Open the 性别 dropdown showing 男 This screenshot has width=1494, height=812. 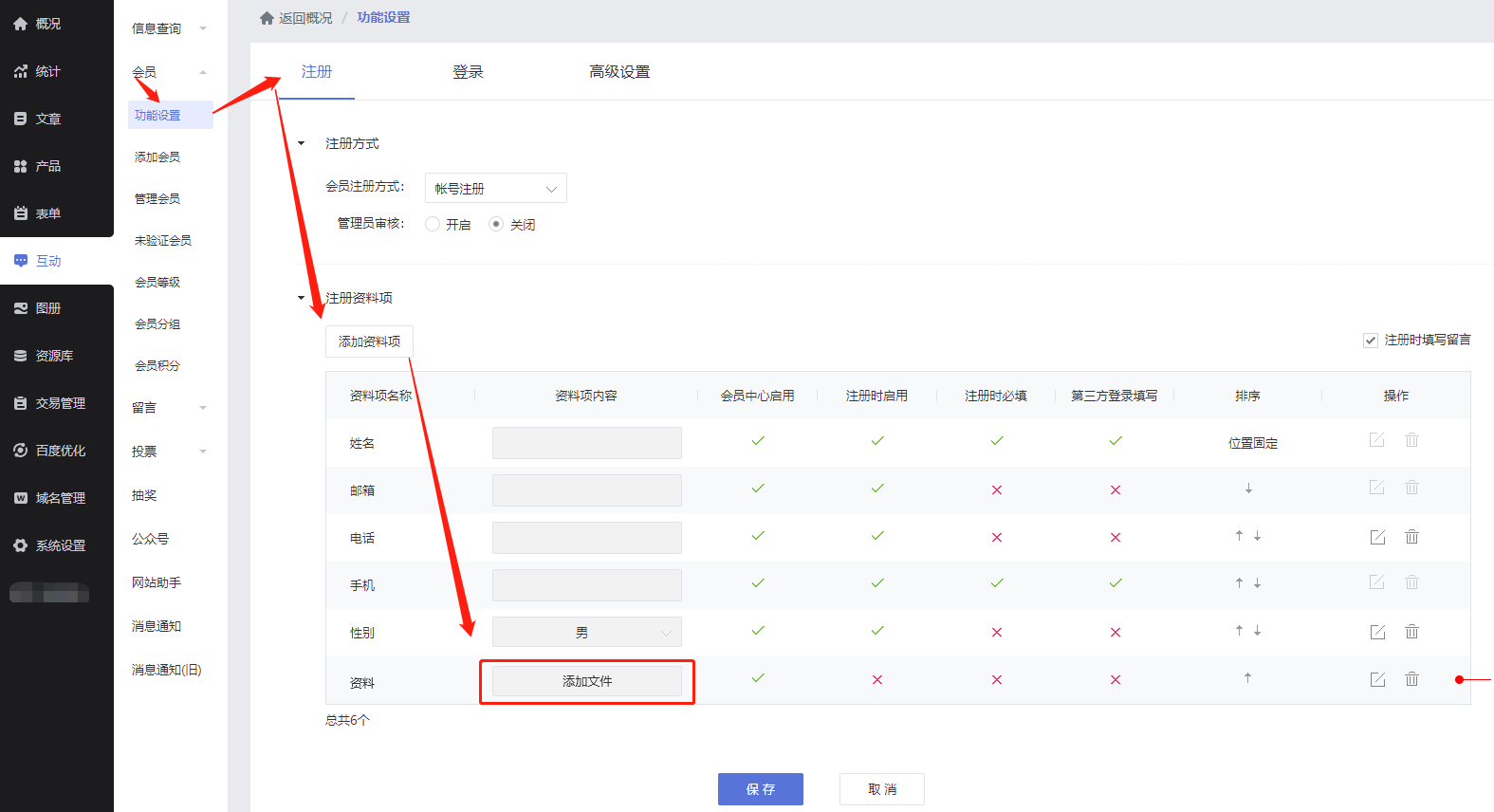[x=586, y=633]
